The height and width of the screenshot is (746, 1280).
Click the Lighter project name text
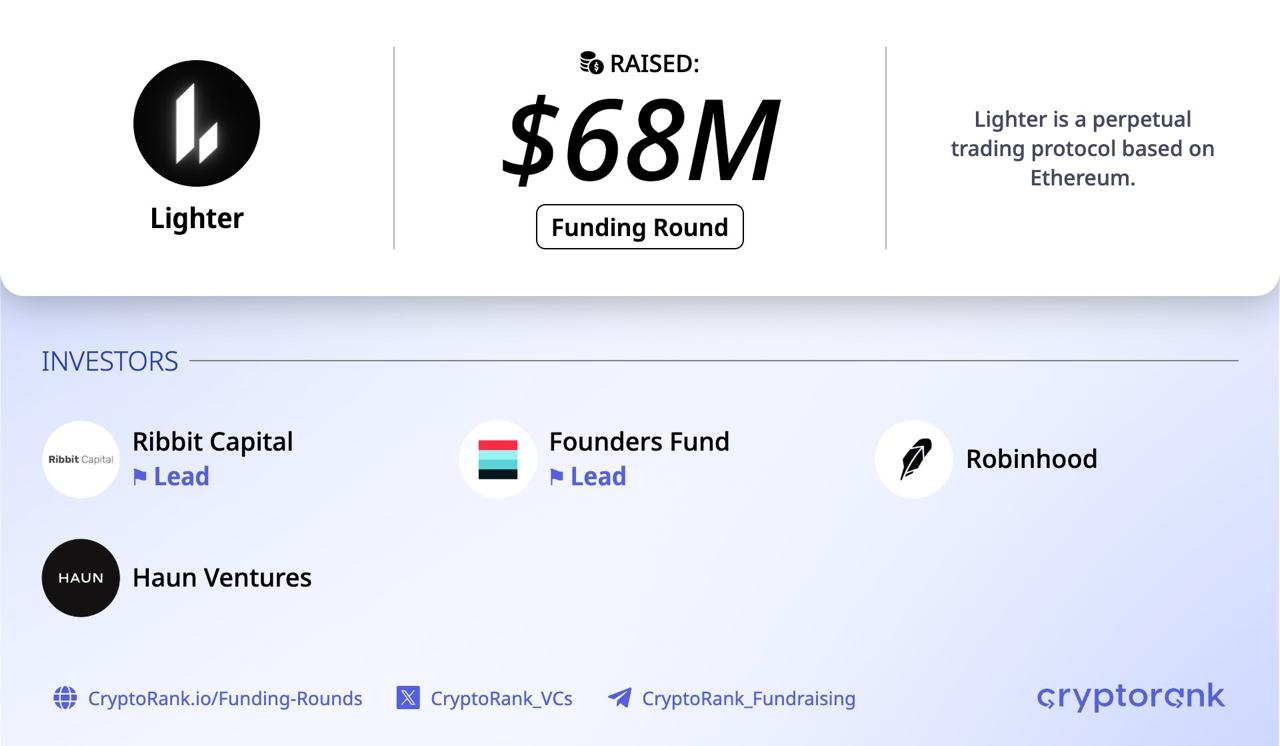pos(197,218)
